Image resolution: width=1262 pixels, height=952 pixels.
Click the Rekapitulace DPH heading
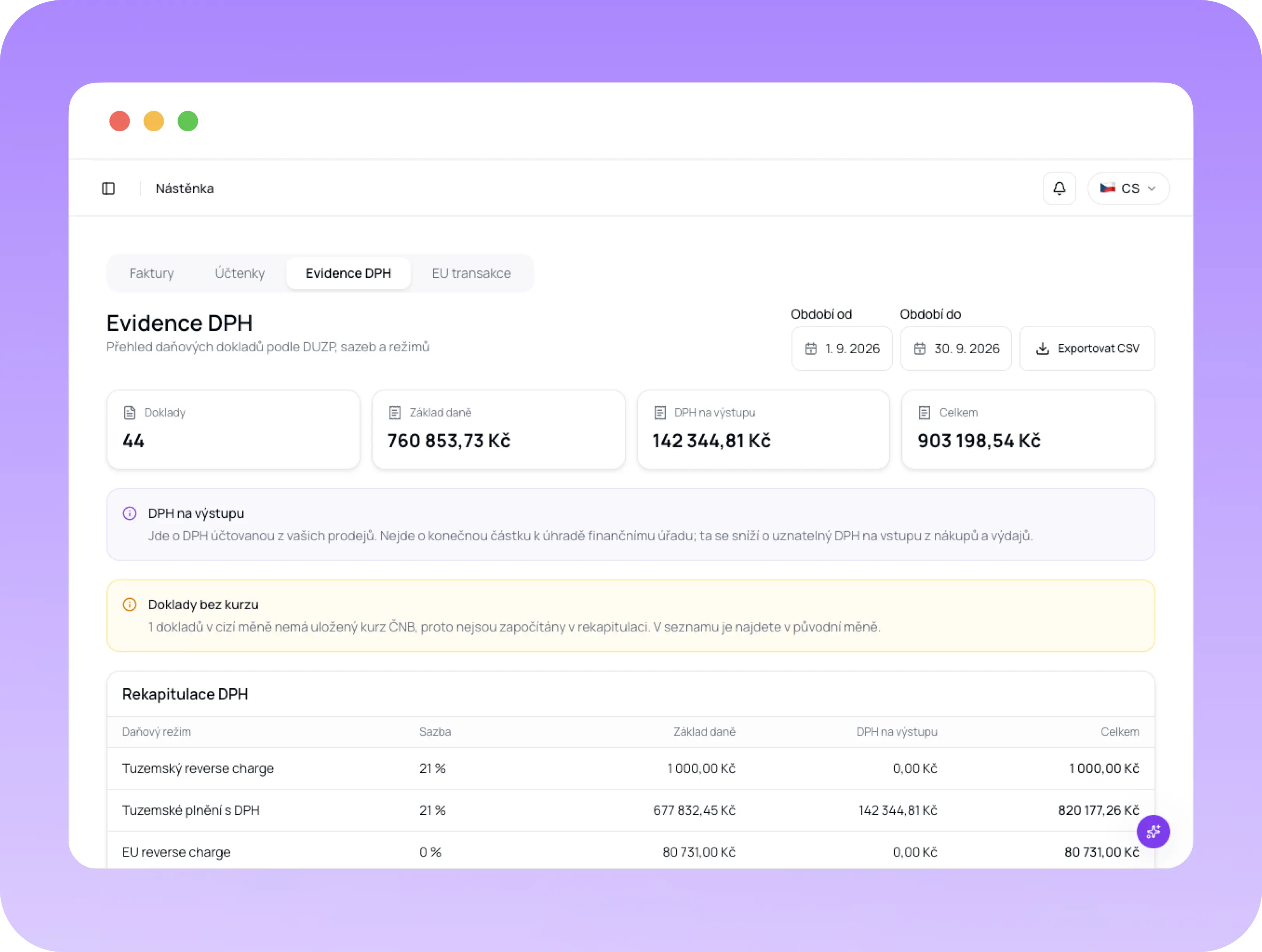tap(185, 694)
